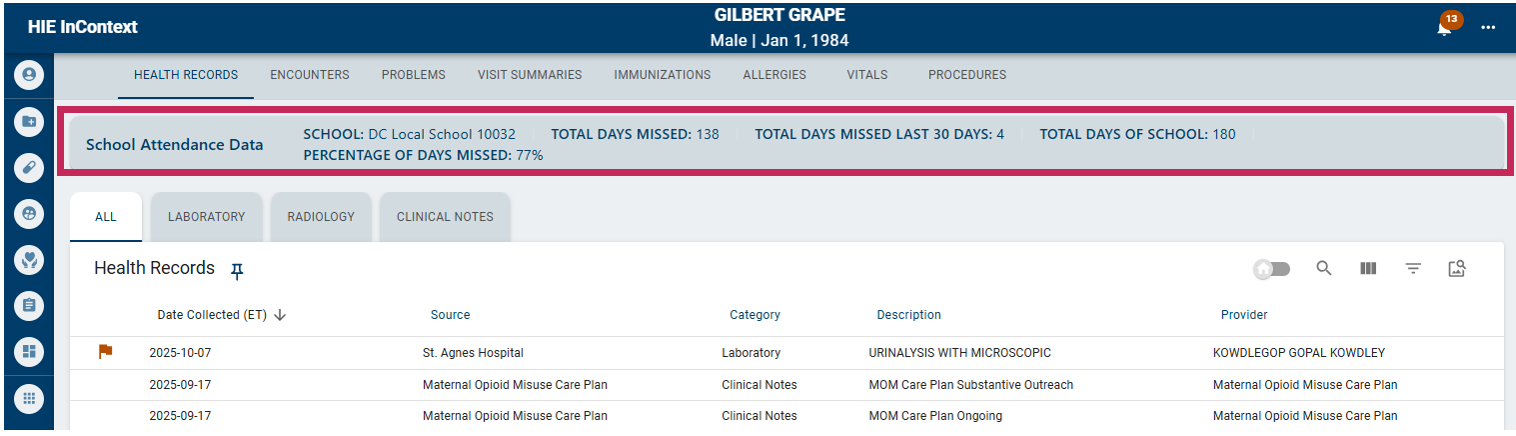1516x436 pixels.
Task: Open the apps grid launcher
Action: pyautogui.click(x=29, y=398)
